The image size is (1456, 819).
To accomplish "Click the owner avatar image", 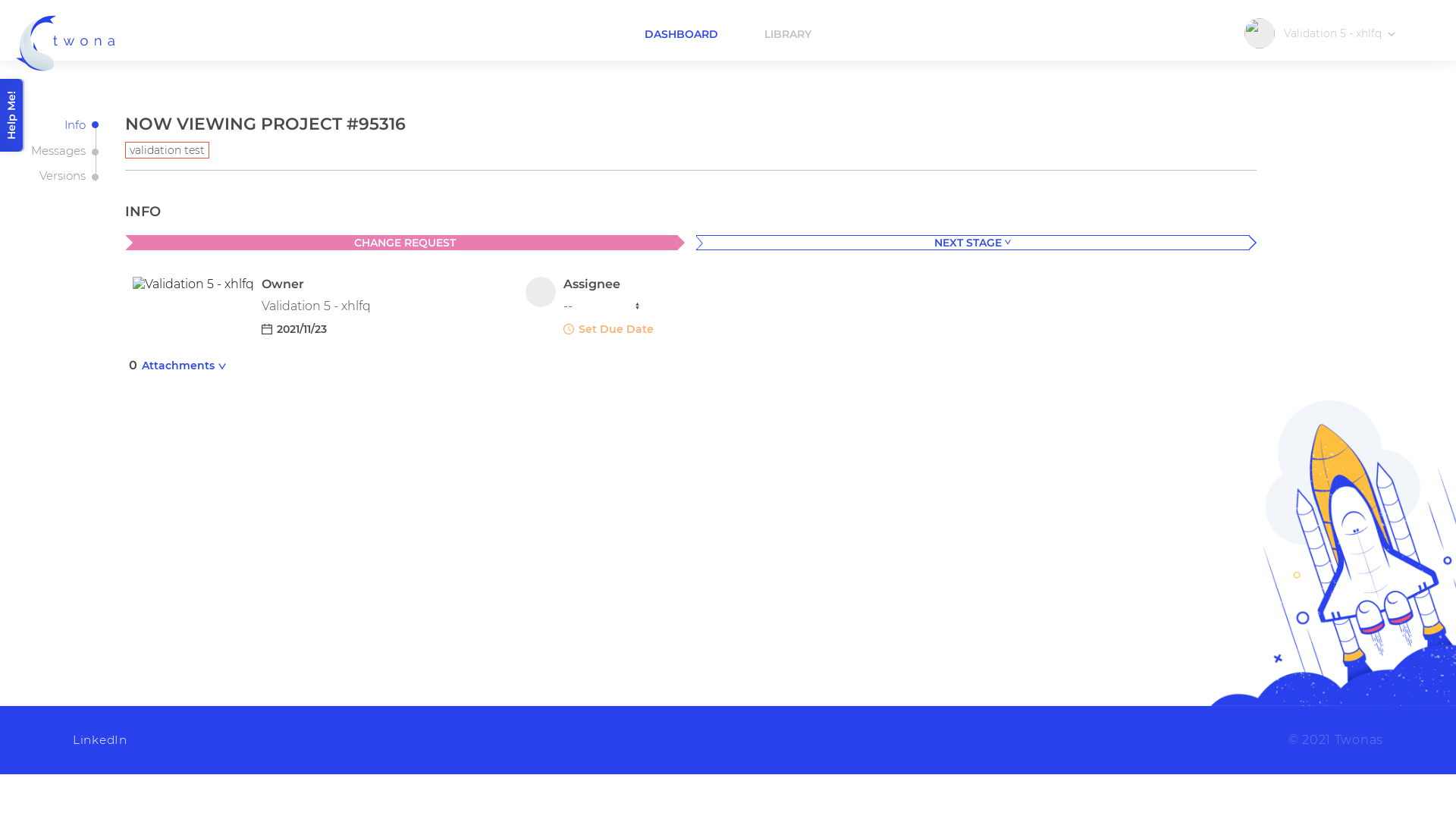I will coord(193,284).
